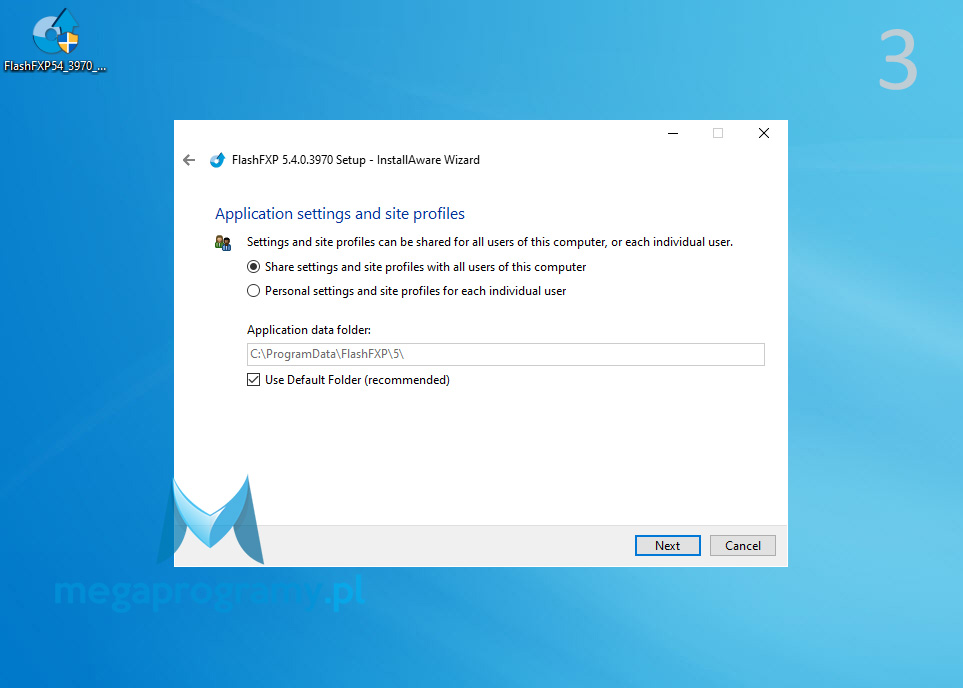Click the 'Settings and site profiles can be shared' description
Viewport: 963px width, 688px height.
pyautogui.click(x=489, y=242)
